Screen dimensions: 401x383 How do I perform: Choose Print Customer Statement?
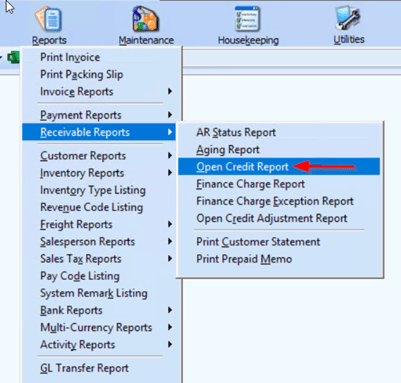pos(279,242)
